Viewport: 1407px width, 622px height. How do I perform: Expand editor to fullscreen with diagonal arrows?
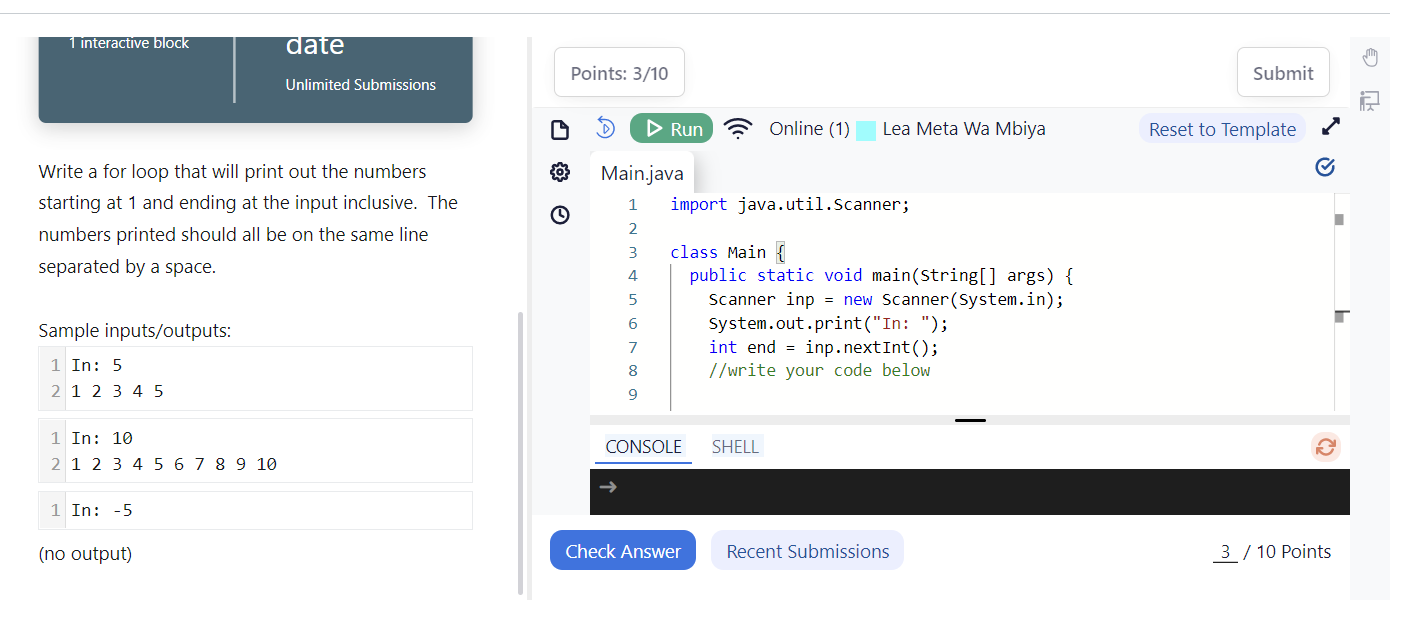point(1330,126)
